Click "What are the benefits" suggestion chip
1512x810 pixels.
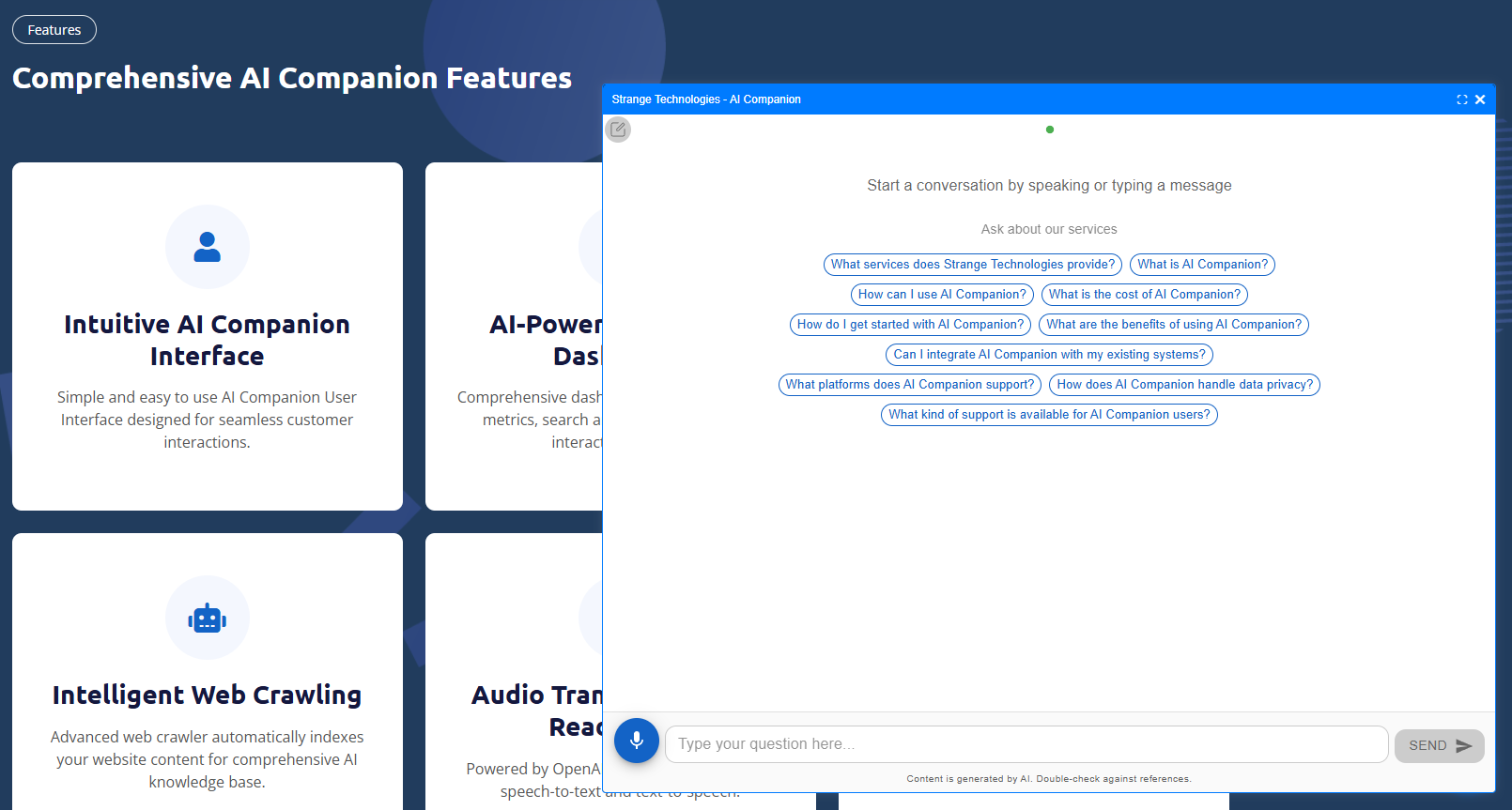1173,325
